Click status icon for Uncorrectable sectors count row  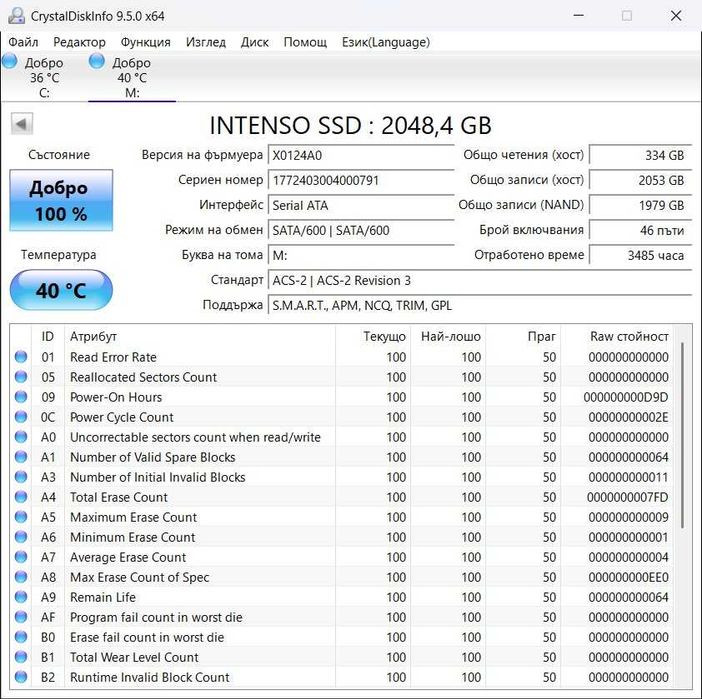(21, 437)
